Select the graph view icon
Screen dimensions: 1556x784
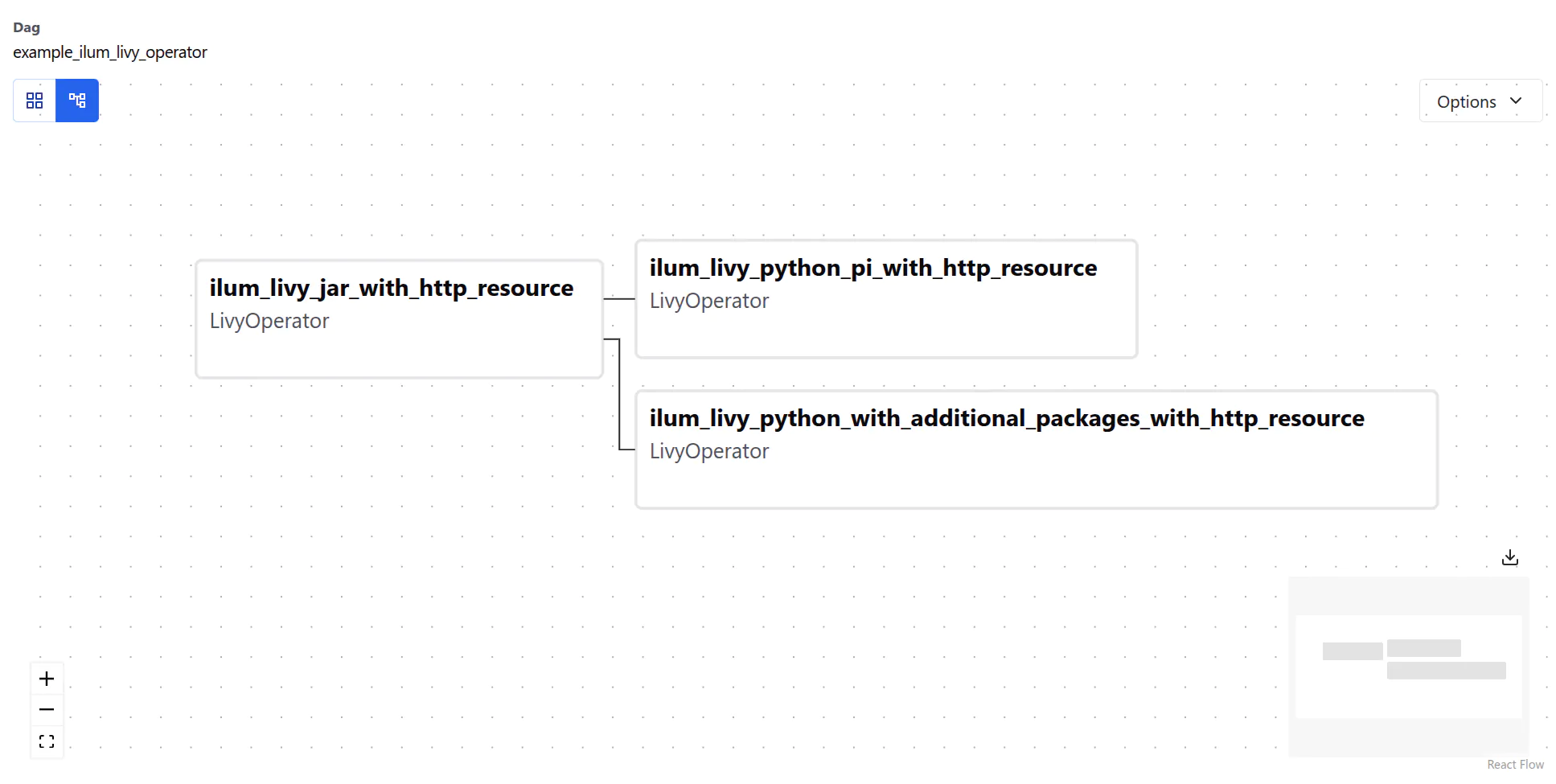[77, 101]
